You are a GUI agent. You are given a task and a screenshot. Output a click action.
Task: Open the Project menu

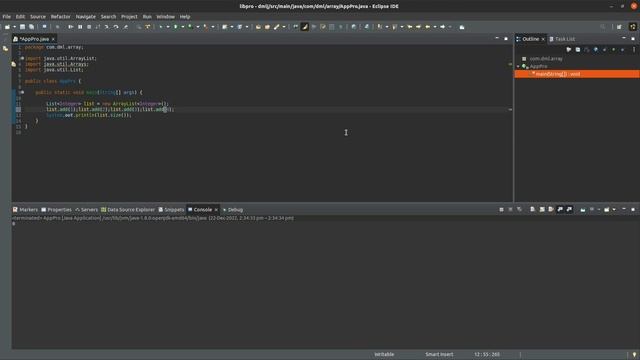129,17
